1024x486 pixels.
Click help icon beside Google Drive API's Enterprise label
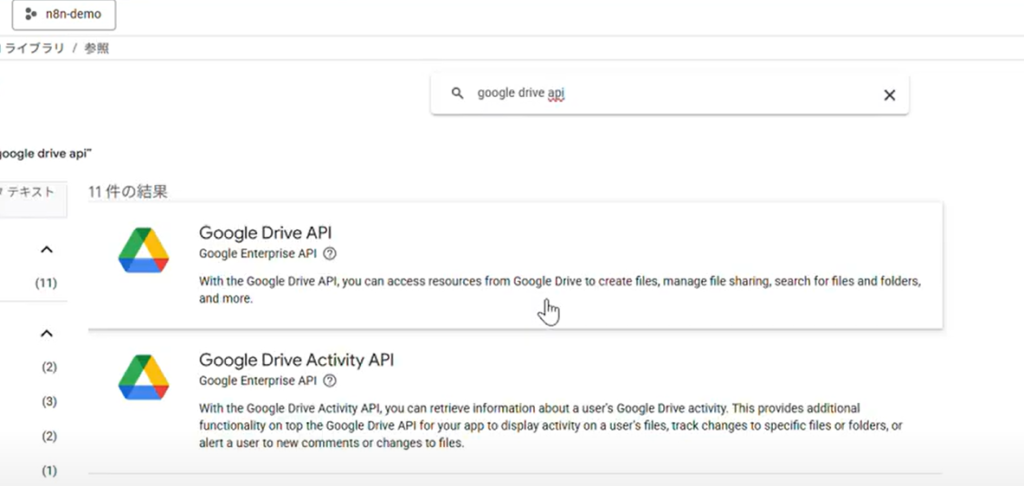pyautogui.click(x=330, y=253)
